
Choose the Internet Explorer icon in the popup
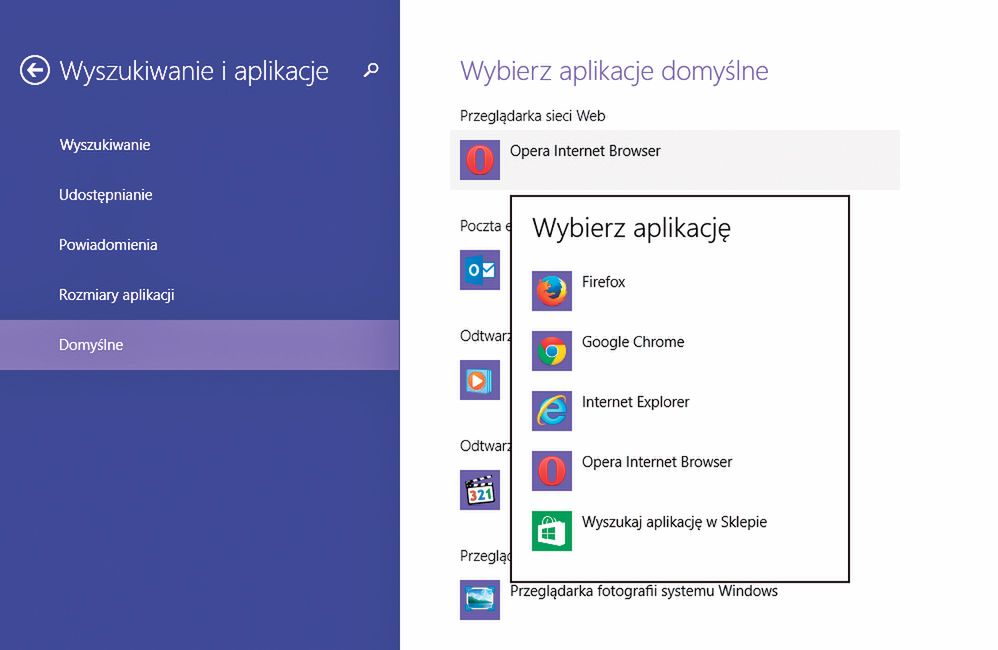[x=552, y=411]
